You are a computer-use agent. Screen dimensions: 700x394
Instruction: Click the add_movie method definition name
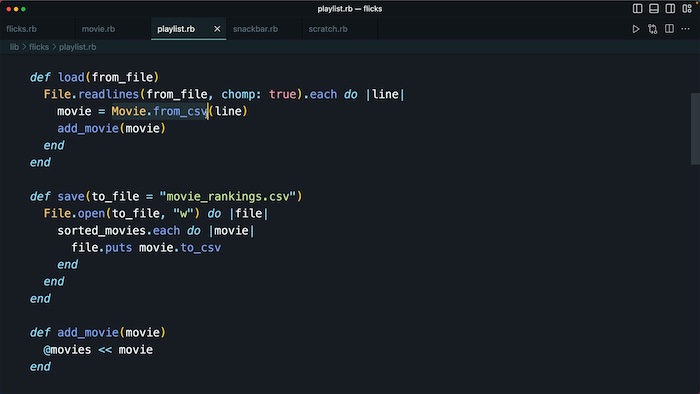point(88,332)
